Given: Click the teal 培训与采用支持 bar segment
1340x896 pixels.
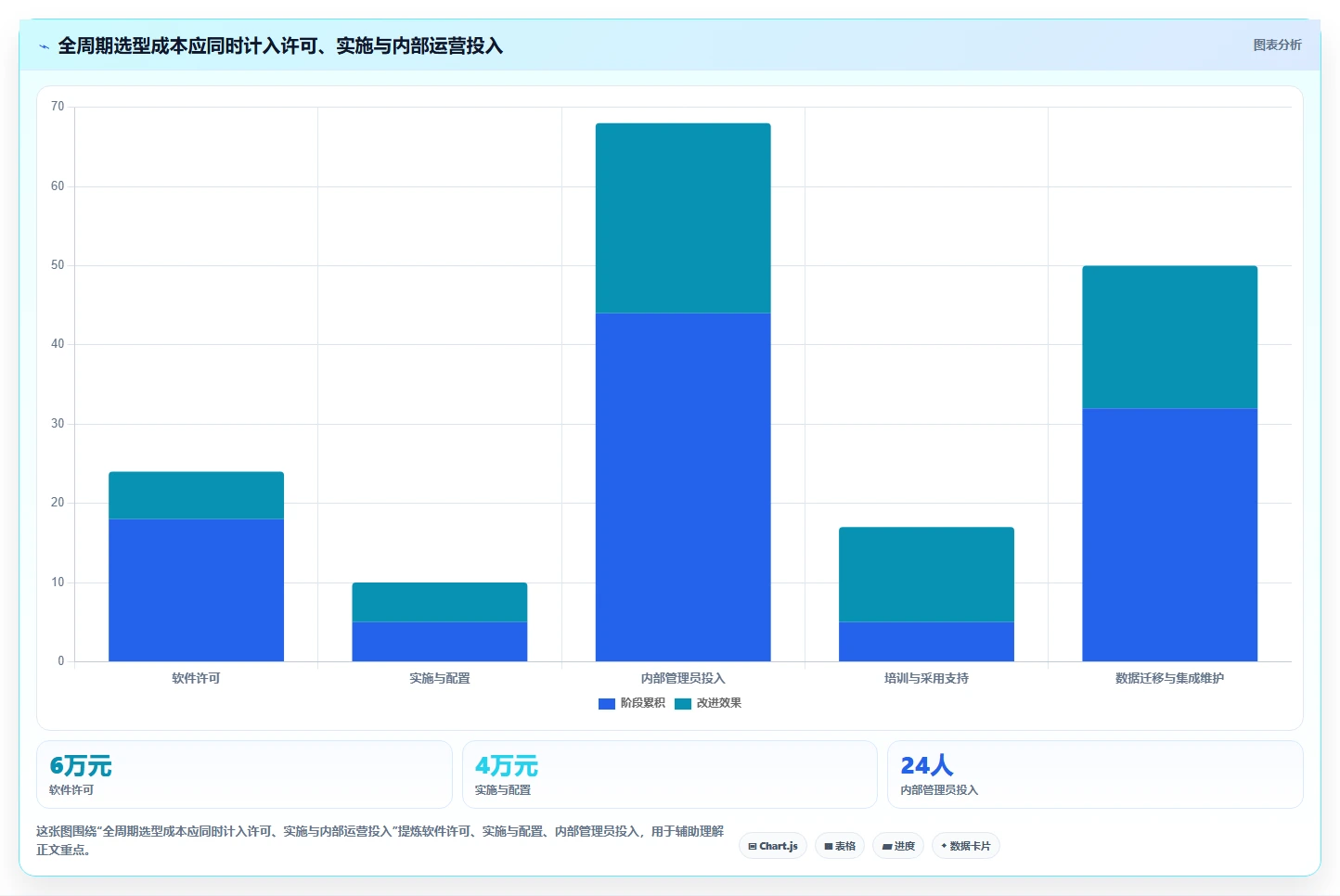Looking at the screenshot, I should (x=926, y=574).
